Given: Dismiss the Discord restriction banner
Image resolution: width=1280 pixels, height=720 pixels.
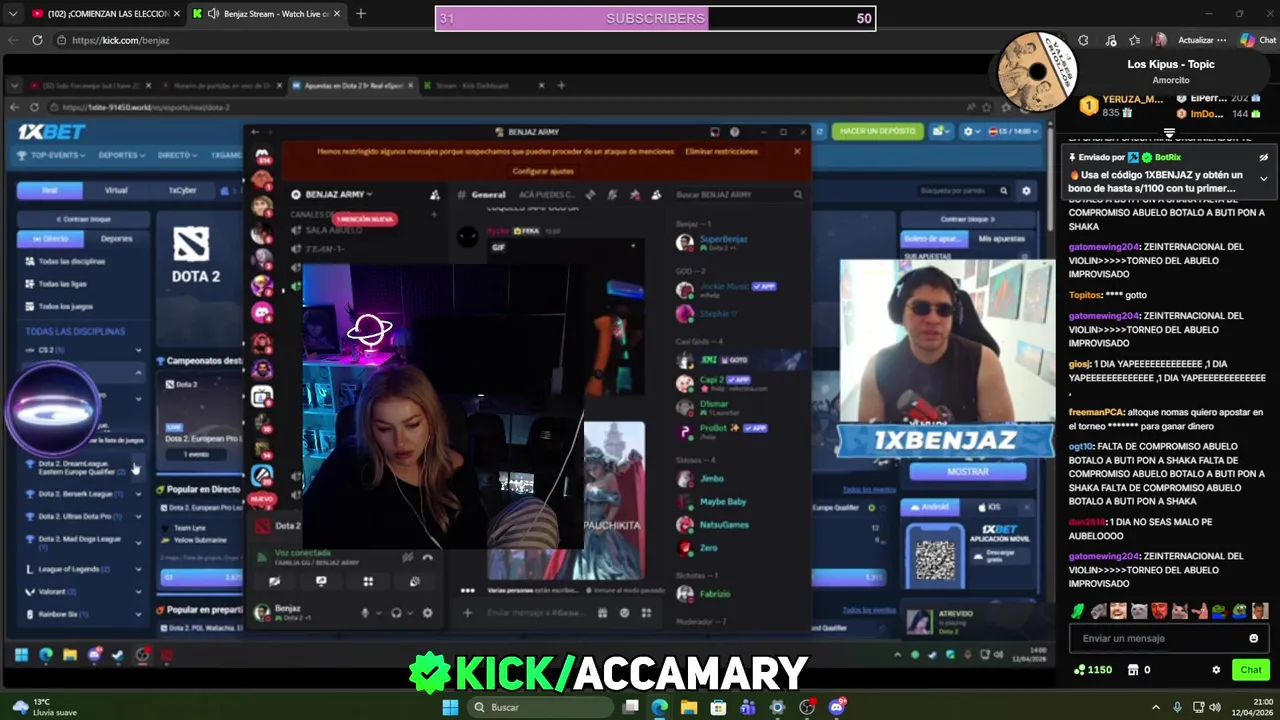Looking at the screenshot, I should click(797, 152).
